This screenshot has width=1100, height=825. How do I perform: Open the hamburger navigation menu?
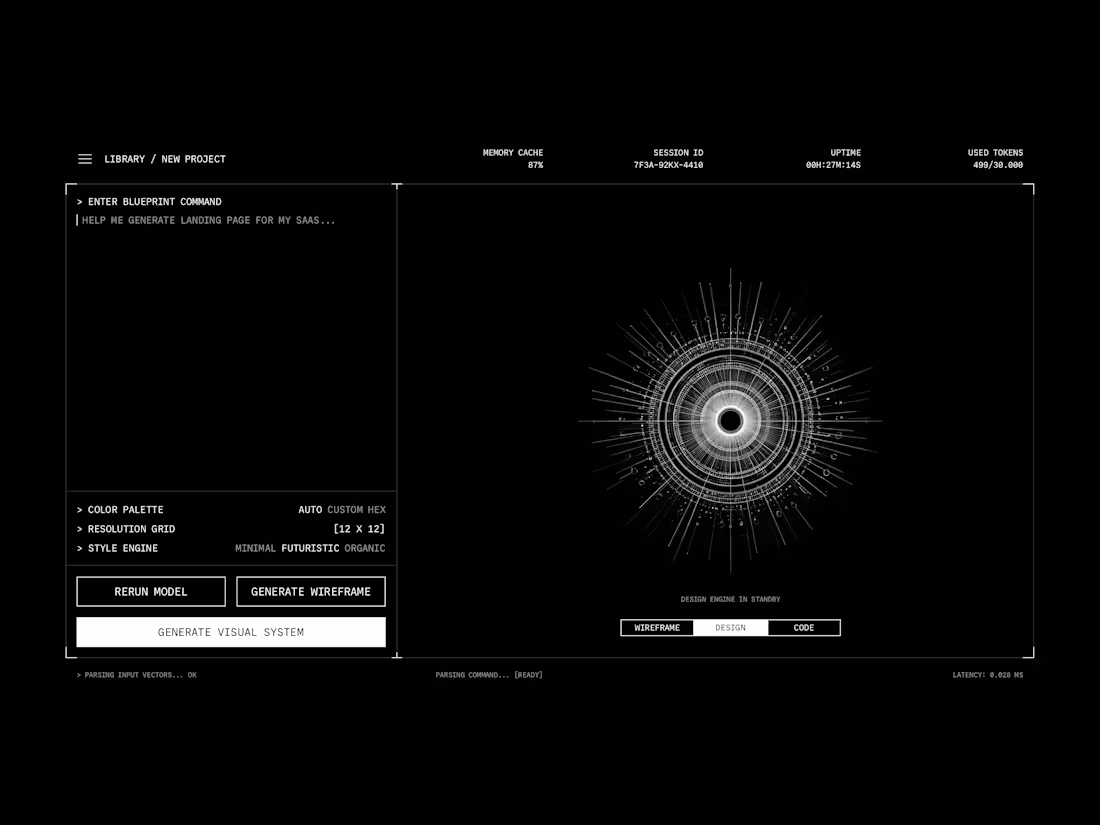pos(85,158)
